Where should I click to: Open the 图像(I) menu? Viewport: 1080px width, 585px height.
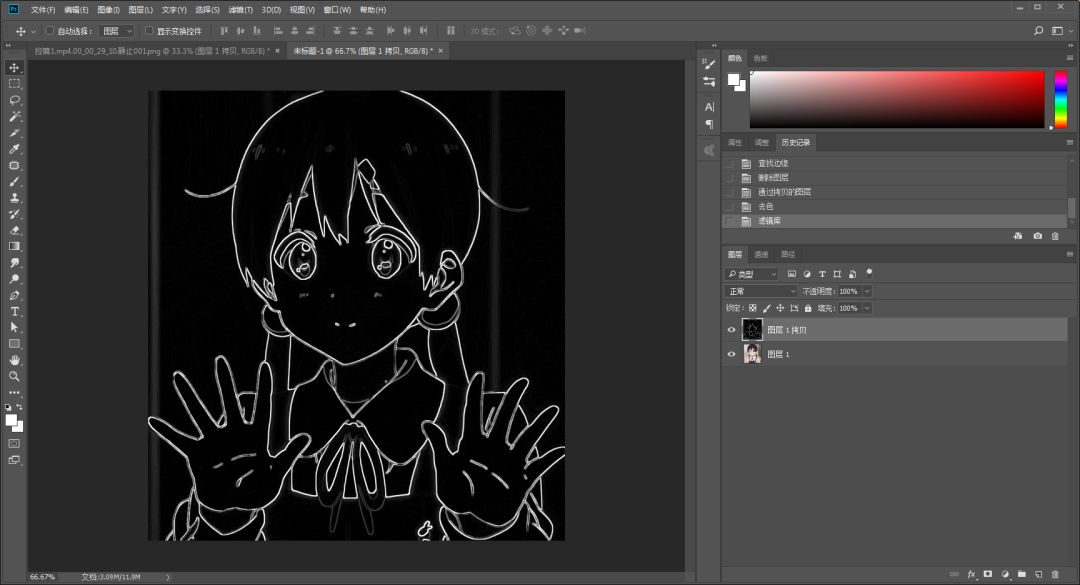[108, 10]
